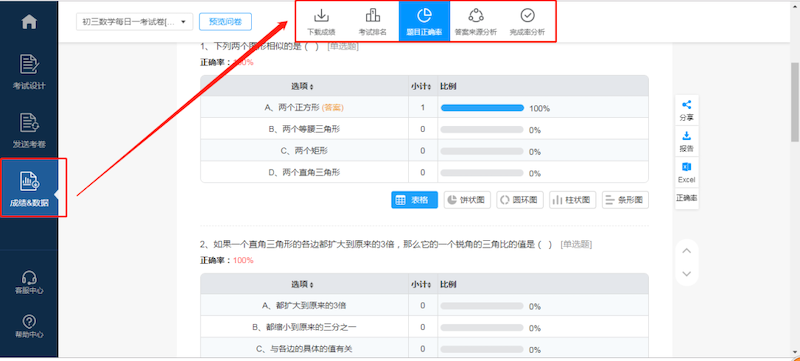Sort question 1 table by 小计 column
Screen dimensions: 800x361
pos(421,86)
